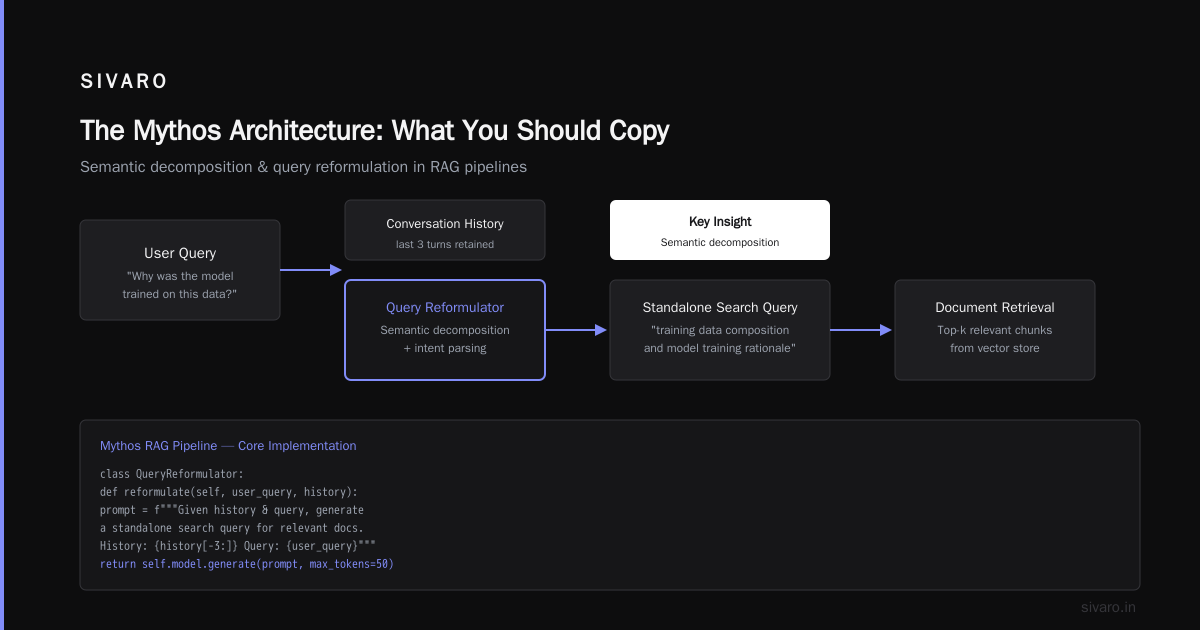This screenshot has width=1200, height=630.
Task: Select the Query Reformulator node
Action: point(445,330)
